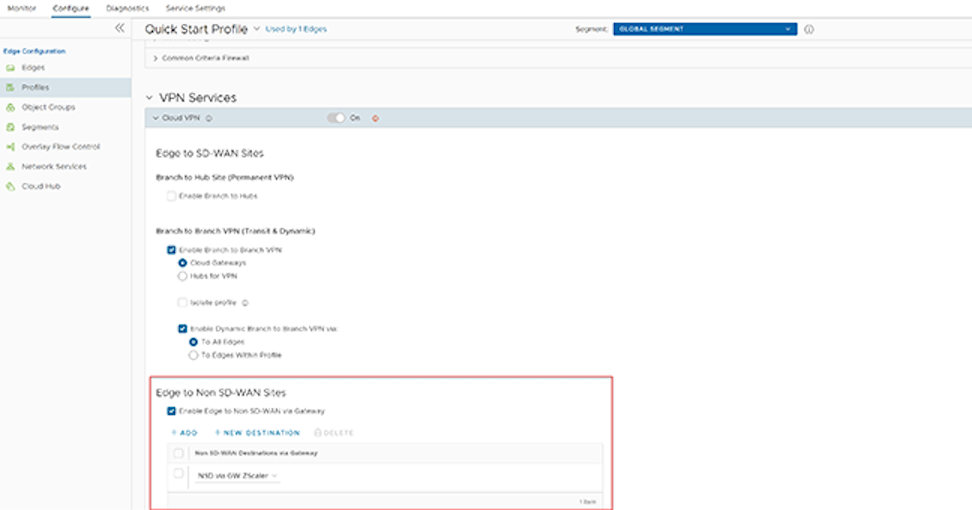
Task: Check Enable Branch to Hubs
Action: click(x=171, y=196)
